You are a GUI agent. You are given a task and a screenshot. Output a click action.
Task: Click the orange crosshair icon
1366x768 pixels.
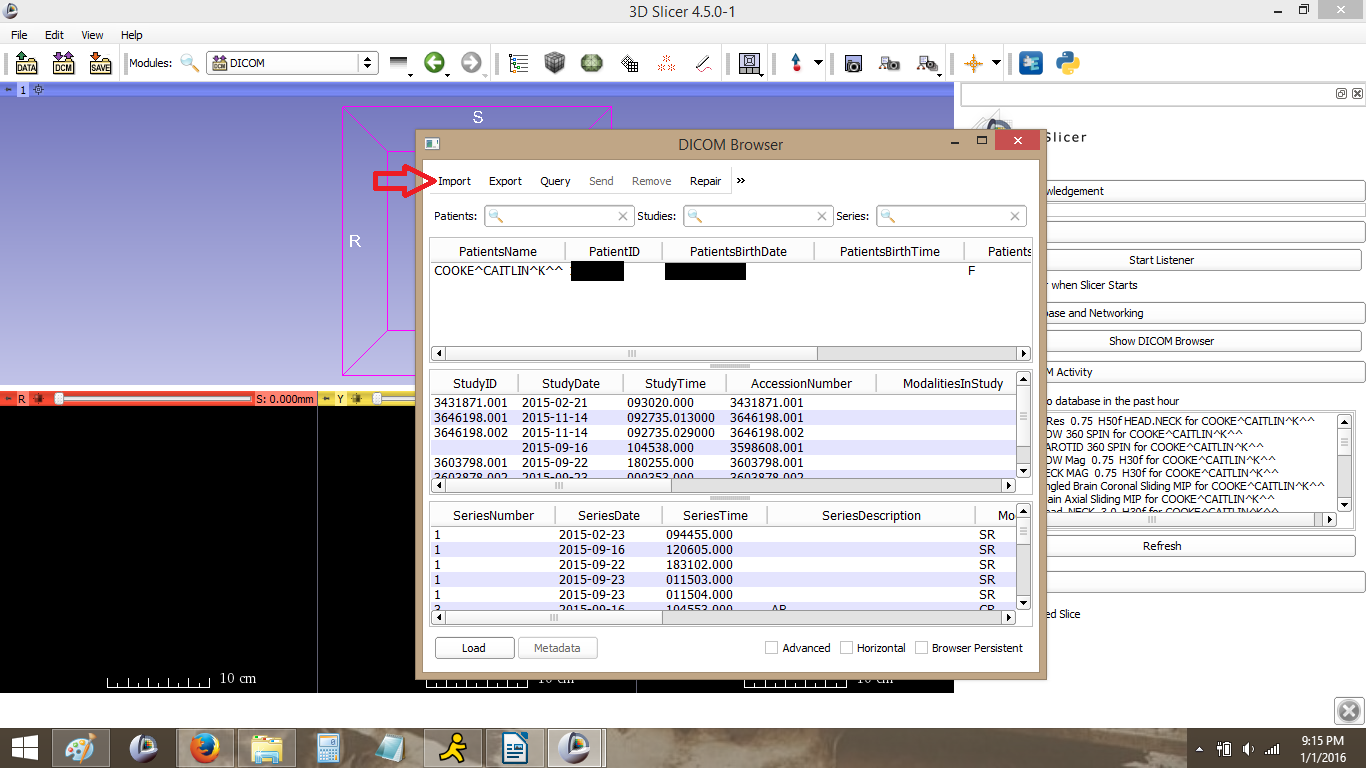pyautogui.click(x=973, y=63)
